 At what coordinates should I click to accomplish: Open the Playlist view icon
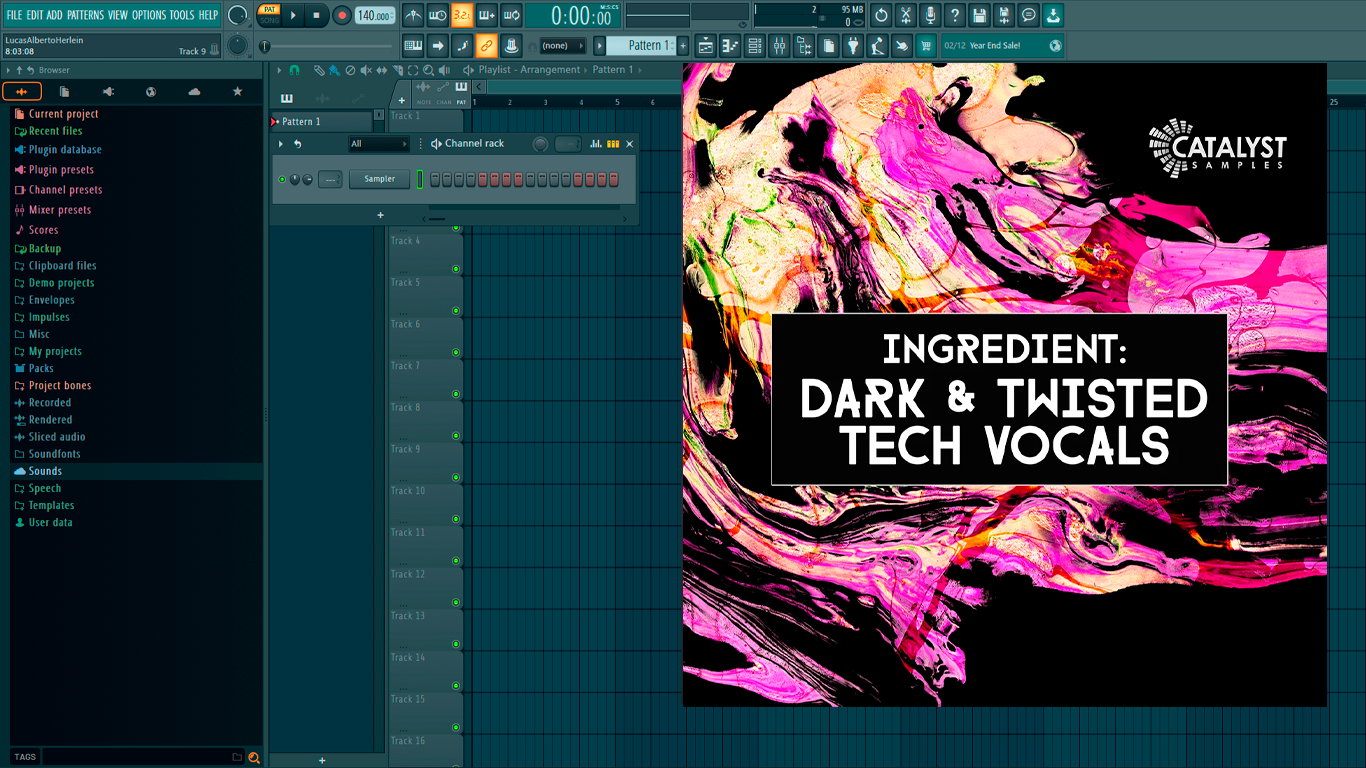click(706, 45)
